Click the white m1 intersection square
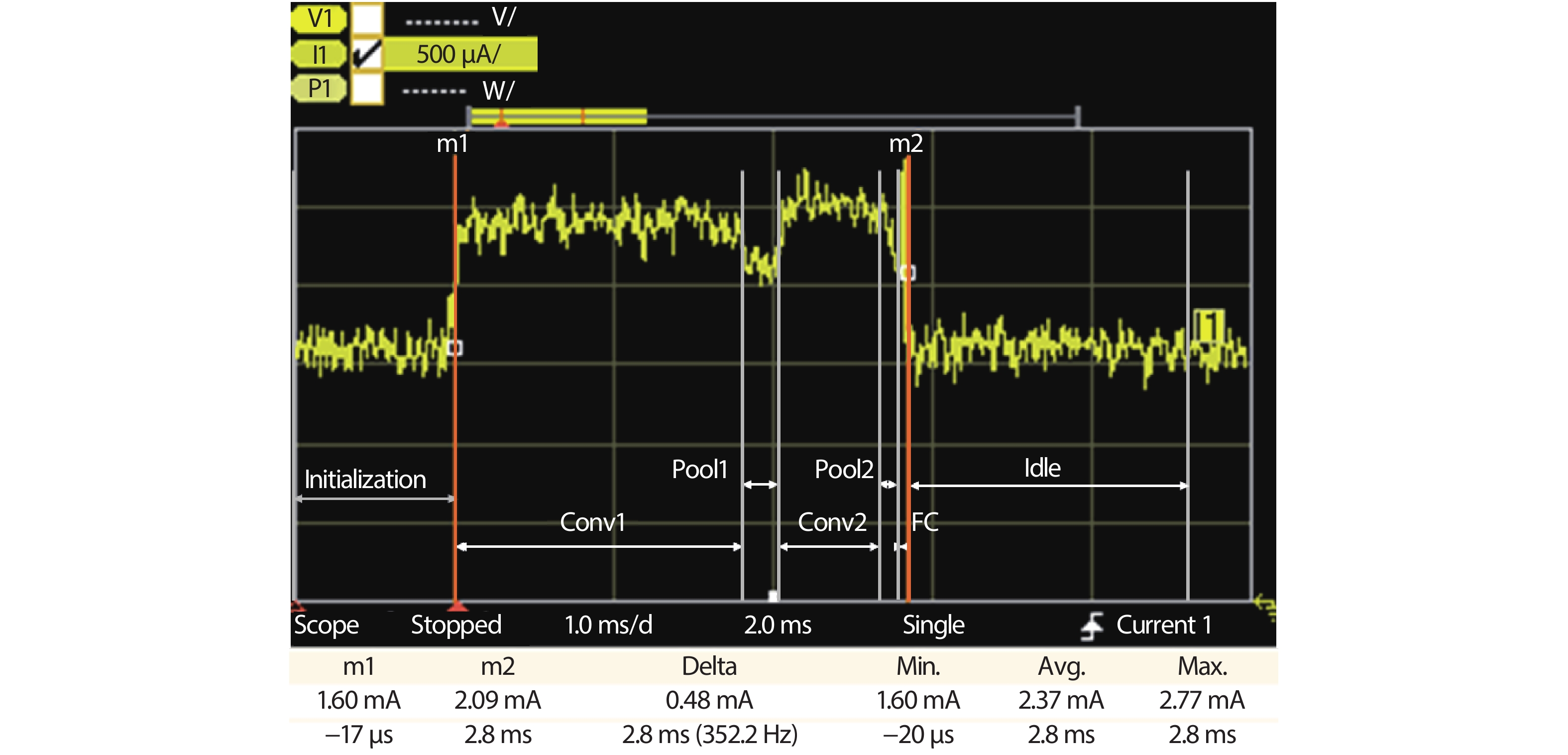1568x755 pixels. pyautogui.click(x=454, y=348)
